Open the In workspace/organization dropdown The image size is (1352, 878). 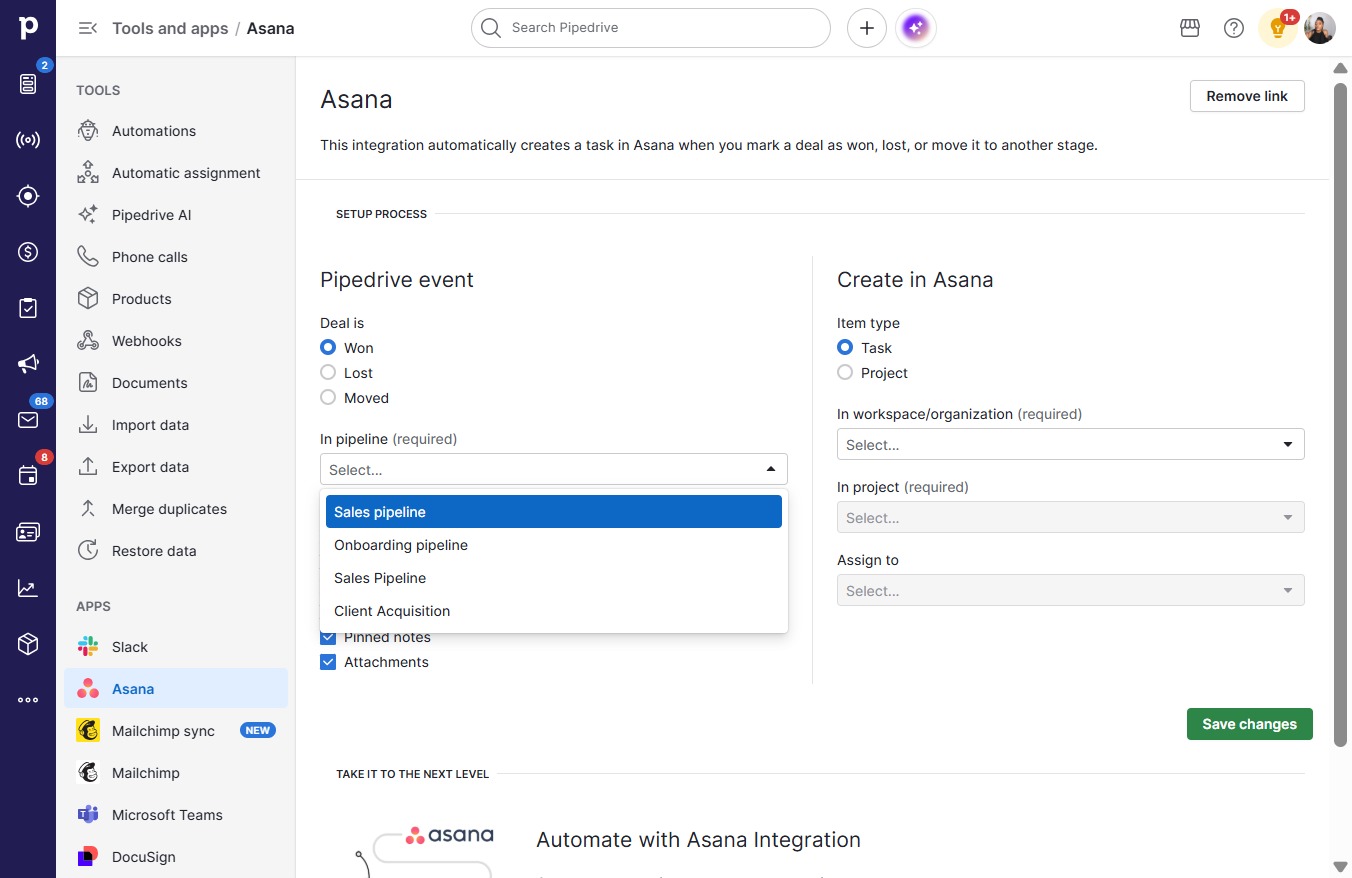click(1071, 444)
